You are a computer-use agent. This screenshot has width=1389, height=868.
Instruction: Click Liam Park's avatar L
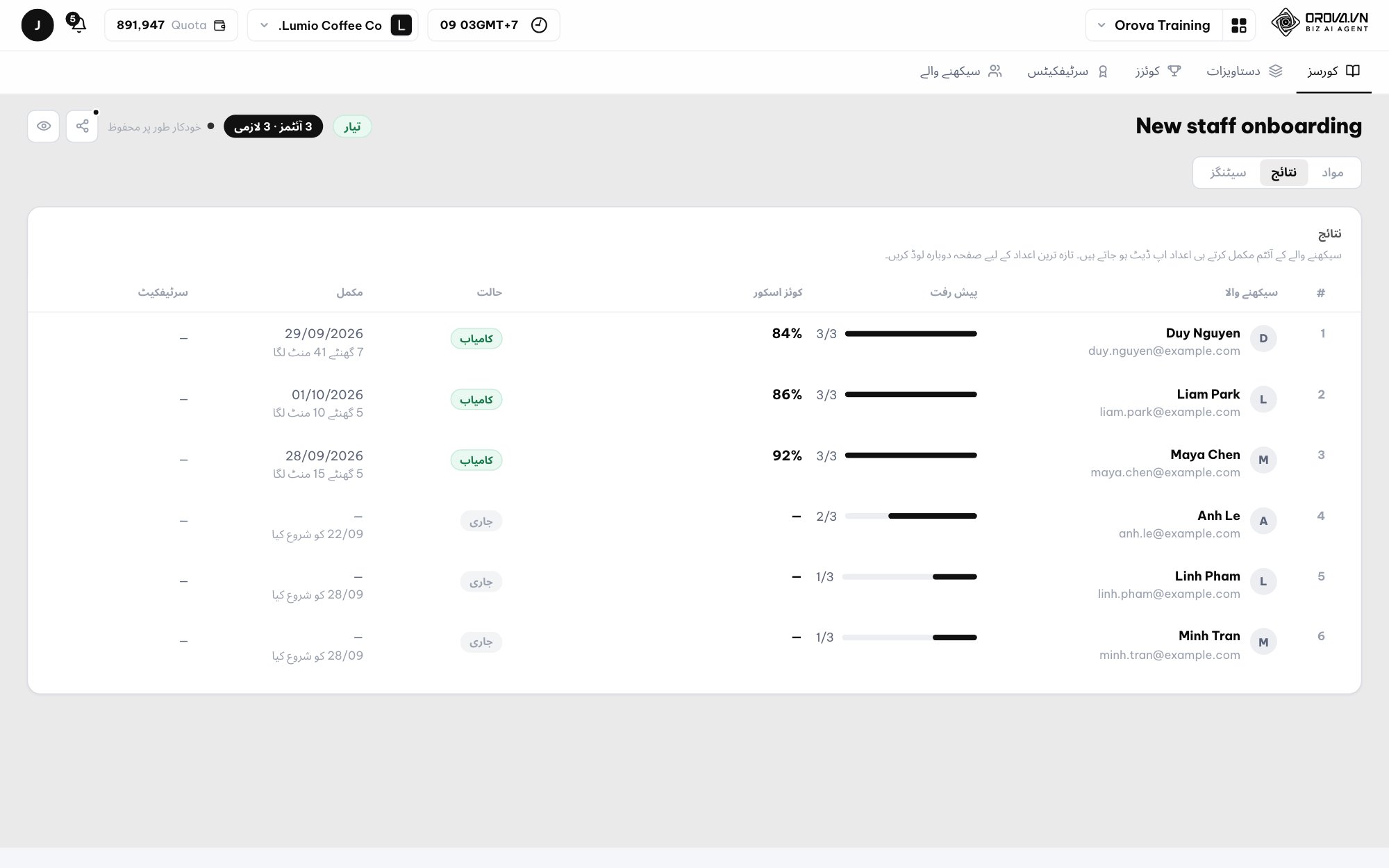click(1263, 399)
